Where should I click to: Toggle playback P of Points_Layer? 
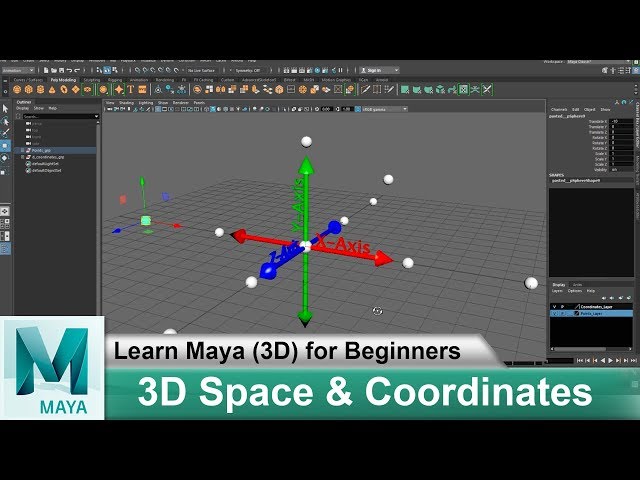click(x=562, y=313)
